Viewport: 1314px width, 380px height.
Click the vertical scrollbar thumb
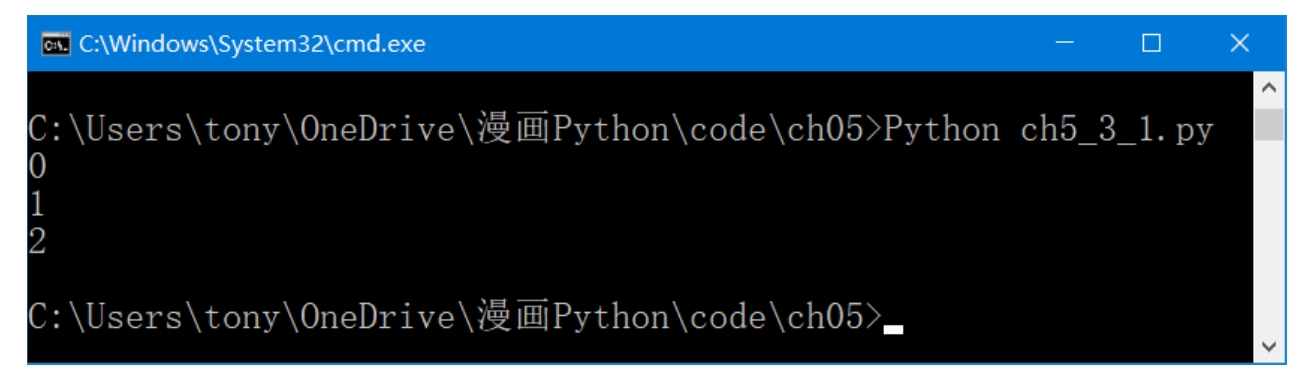point(1270,124)
